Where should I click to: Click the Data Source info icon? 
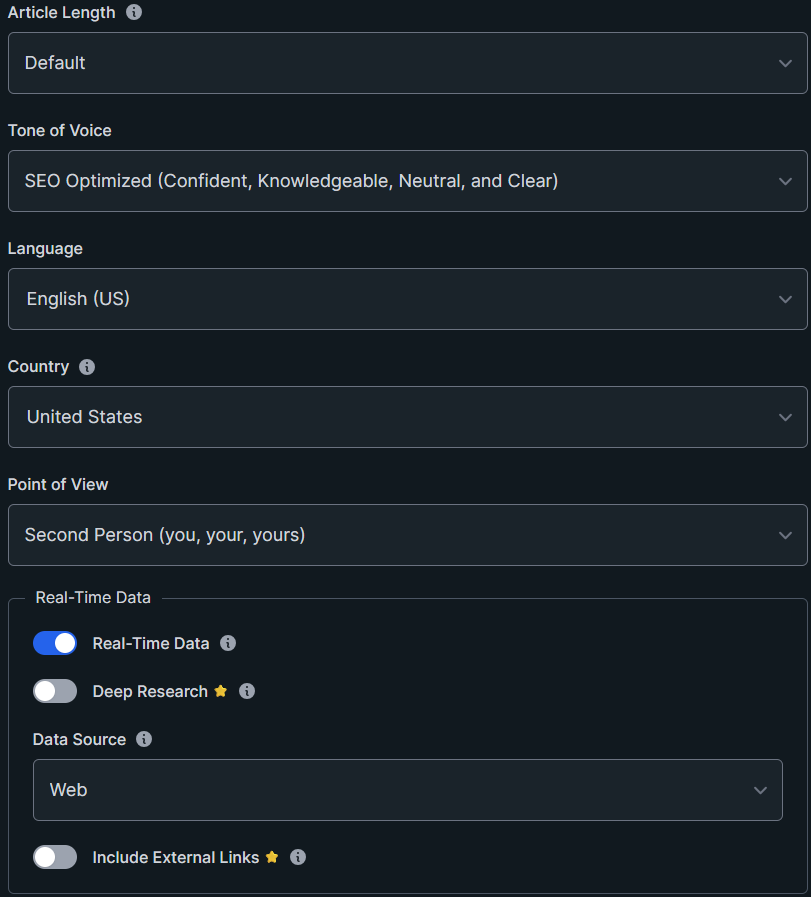pos(144,739)
